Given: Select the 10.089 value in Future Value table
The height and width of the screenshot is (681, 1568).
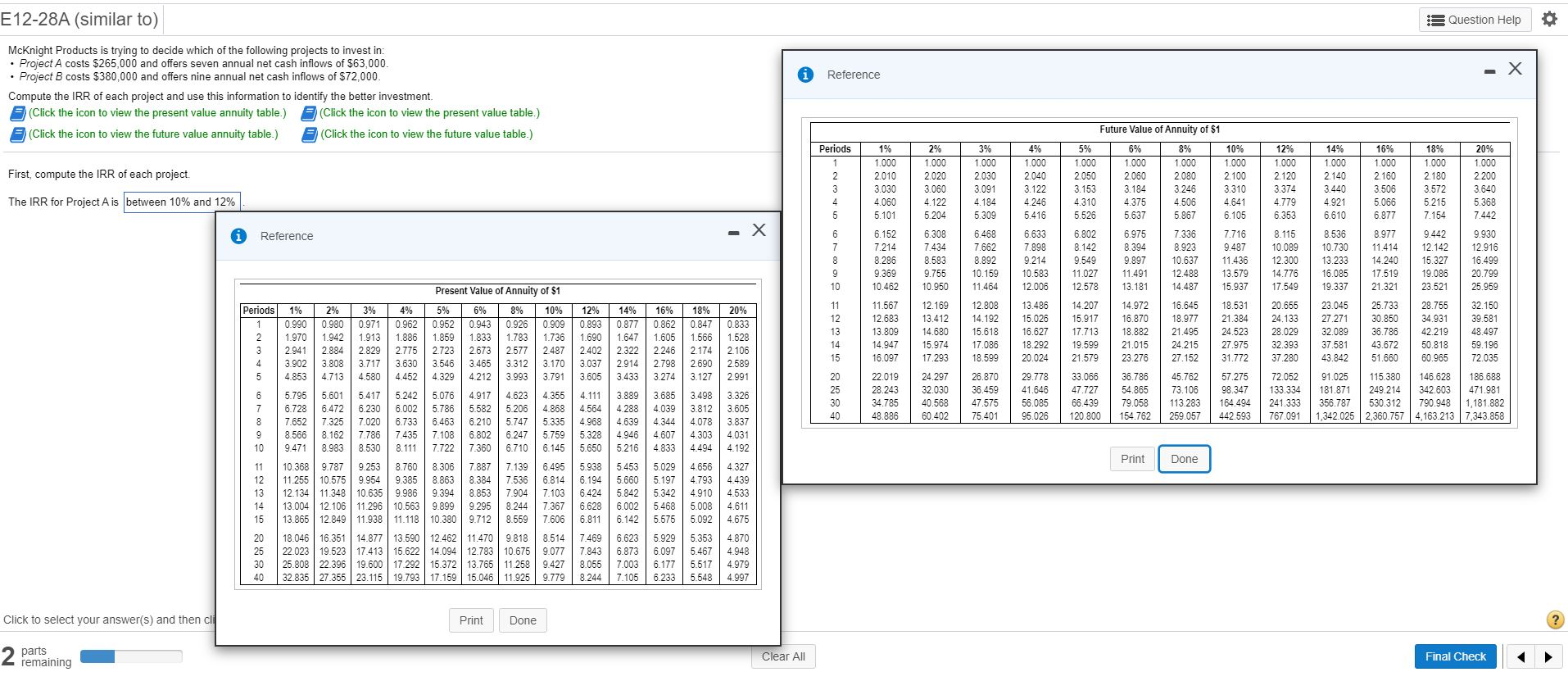Looking at the screenshot, I should click(1285, 247).
